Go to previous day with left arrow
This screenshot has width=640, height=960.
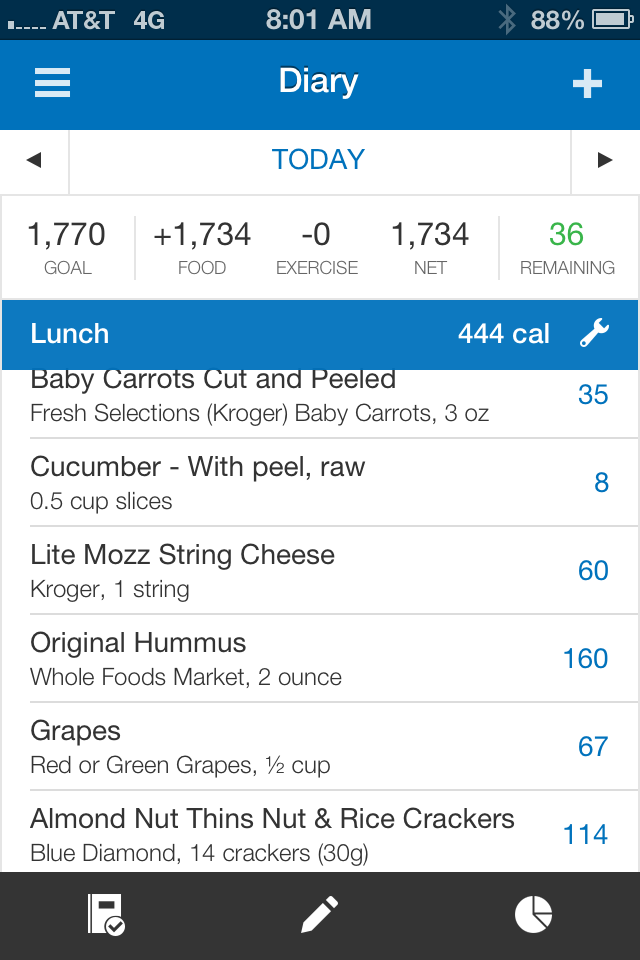[x=34, y=160]
